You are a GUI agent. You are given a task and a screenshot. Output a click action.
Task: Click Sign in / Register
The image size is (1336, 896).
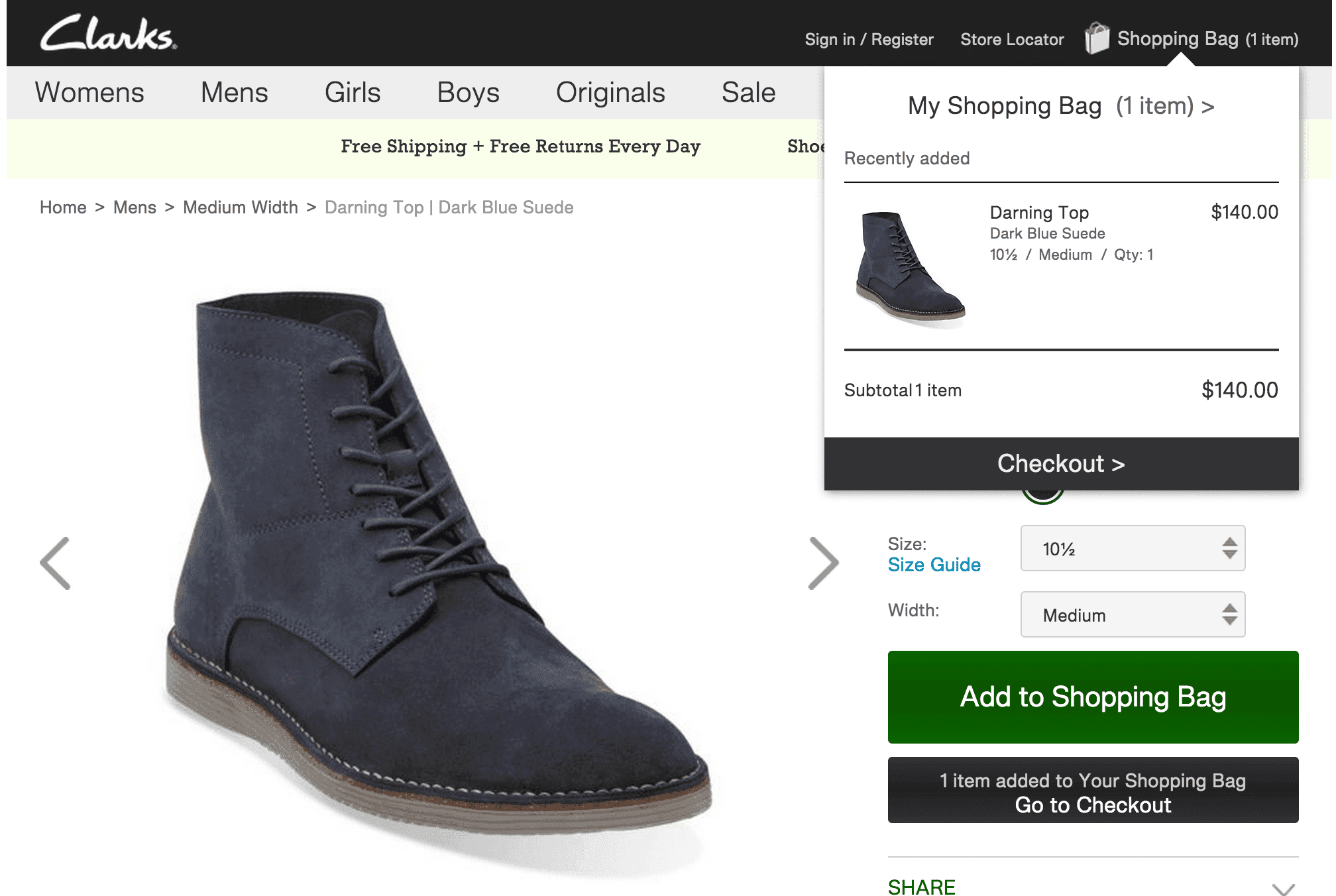[x=869, y=39]
